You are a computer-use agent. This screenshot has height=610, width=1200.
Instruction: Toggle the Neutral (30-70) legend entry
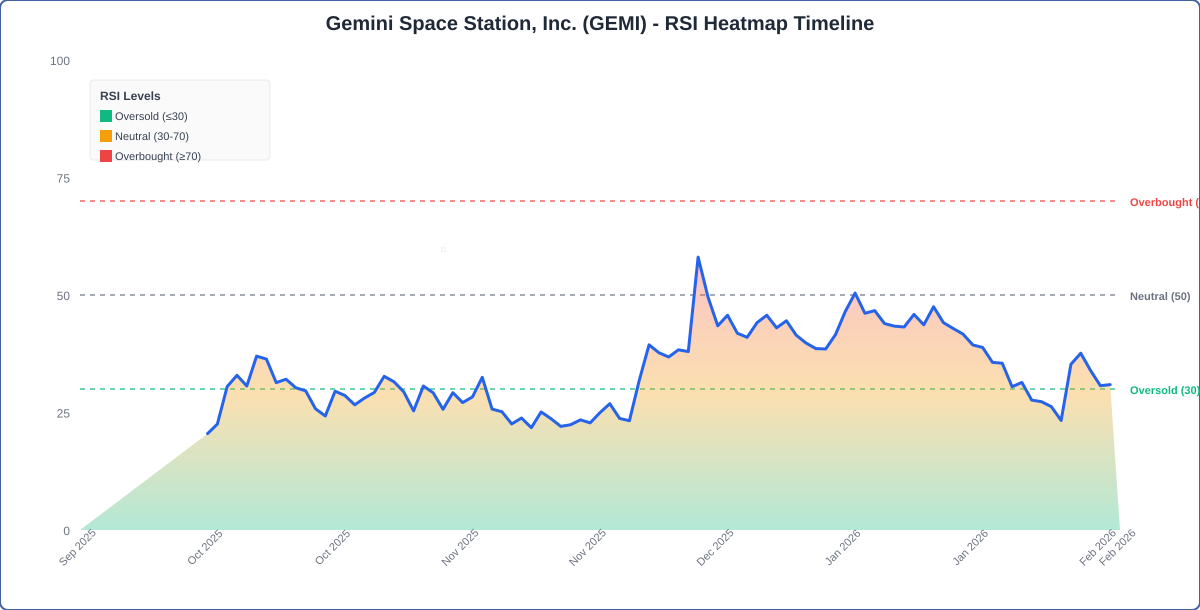[x=152, y=136]
